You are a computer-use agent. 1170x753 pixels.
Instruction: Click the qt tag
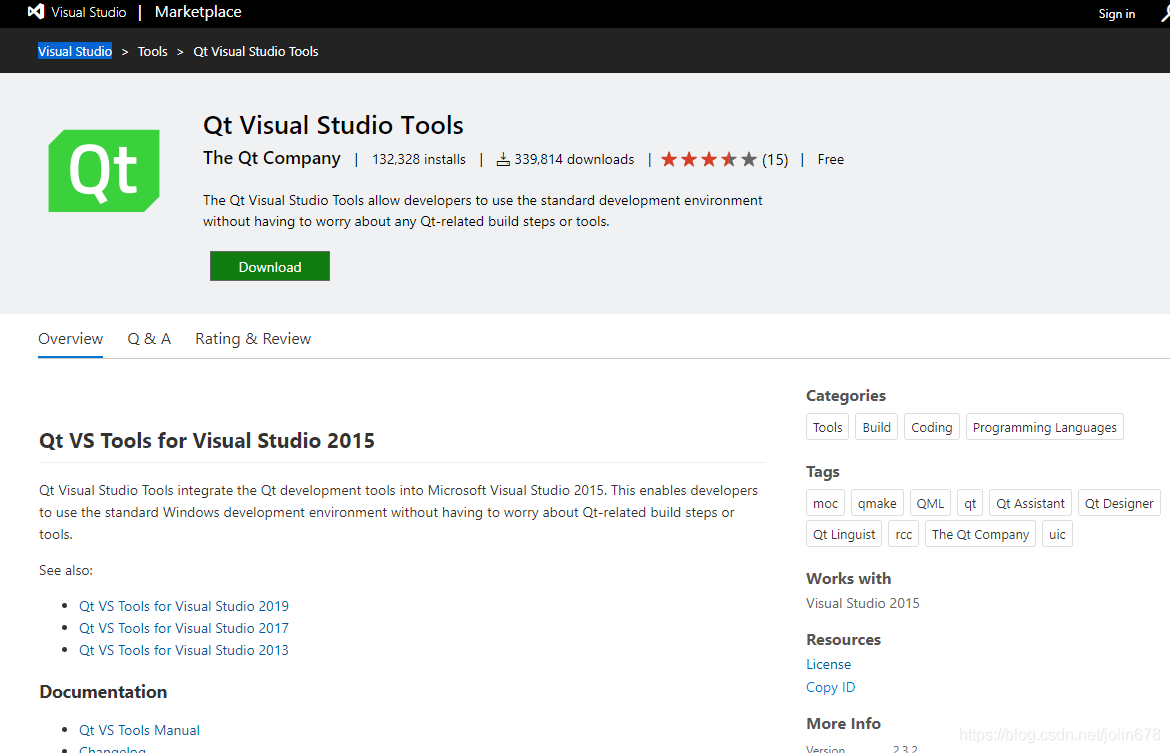click(970, 503)
